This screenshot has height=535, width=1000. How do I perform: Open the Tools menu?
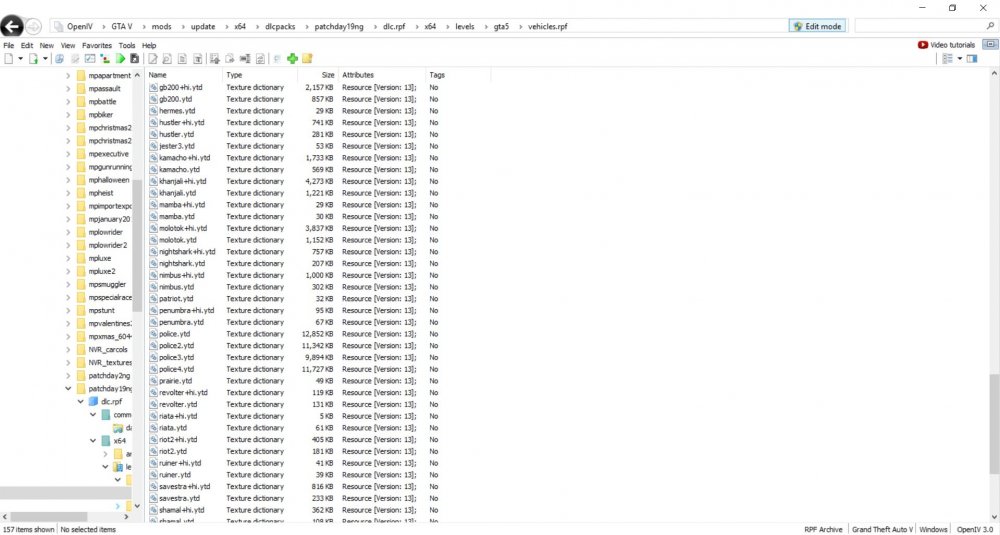click(127, 45)
